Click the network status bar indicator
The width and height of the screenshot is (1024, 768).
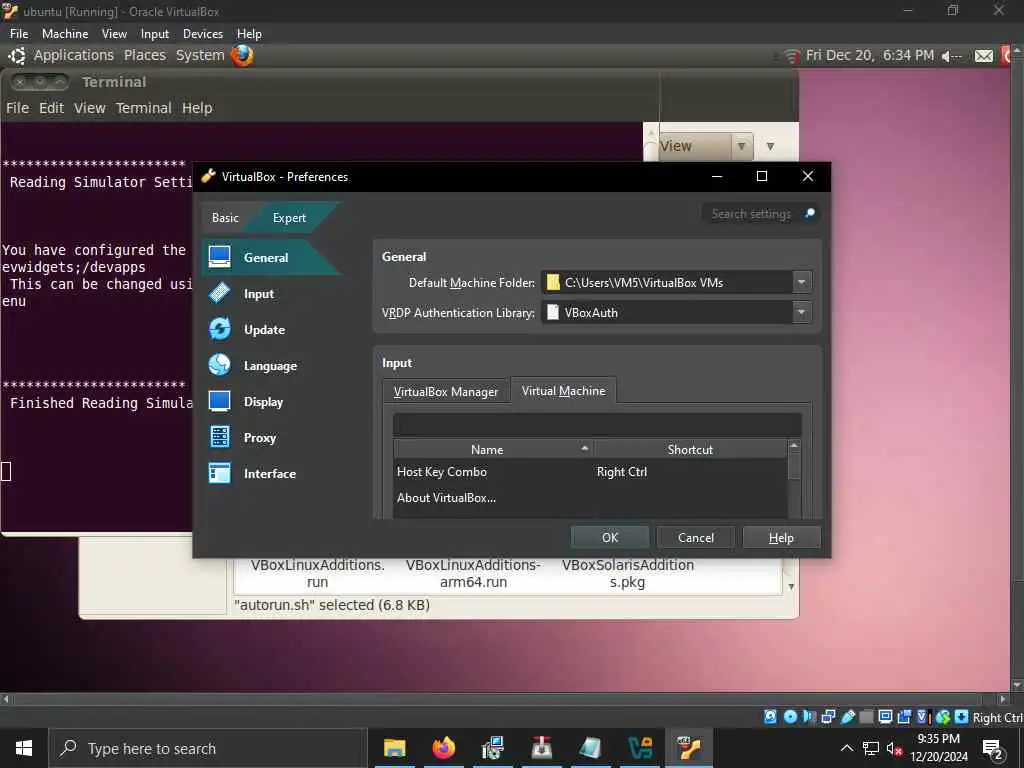828,717
